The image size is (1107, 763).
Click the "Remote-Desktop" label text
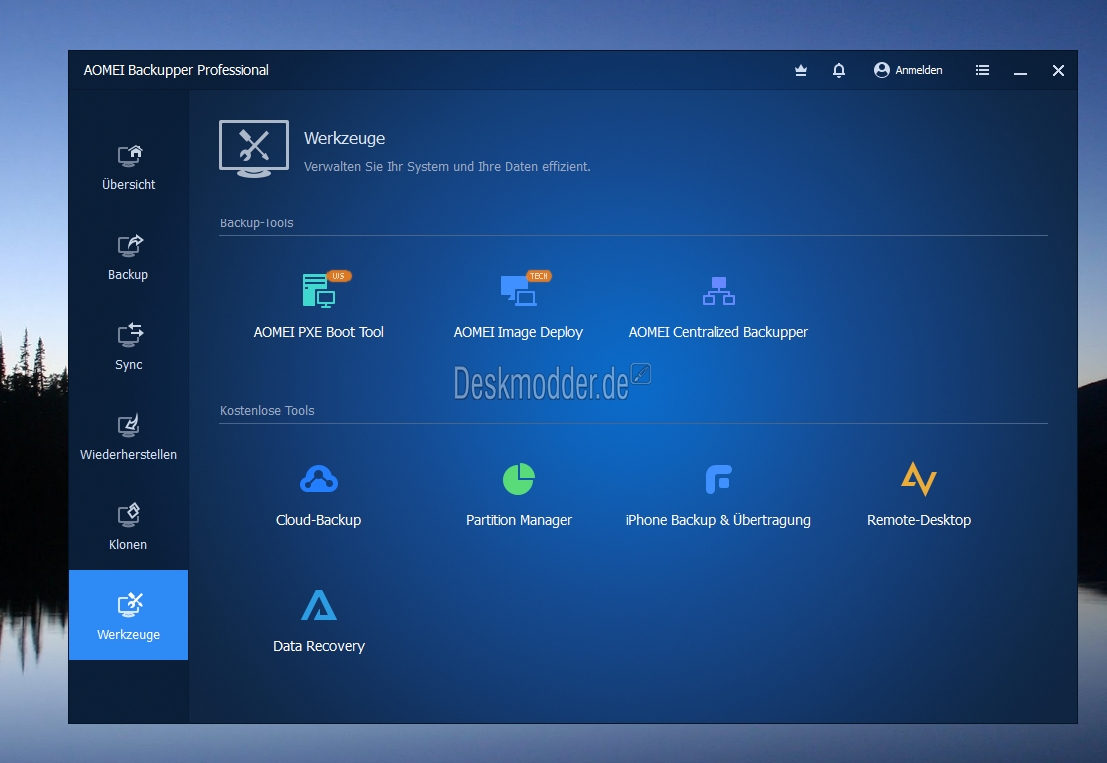[919, 520]
